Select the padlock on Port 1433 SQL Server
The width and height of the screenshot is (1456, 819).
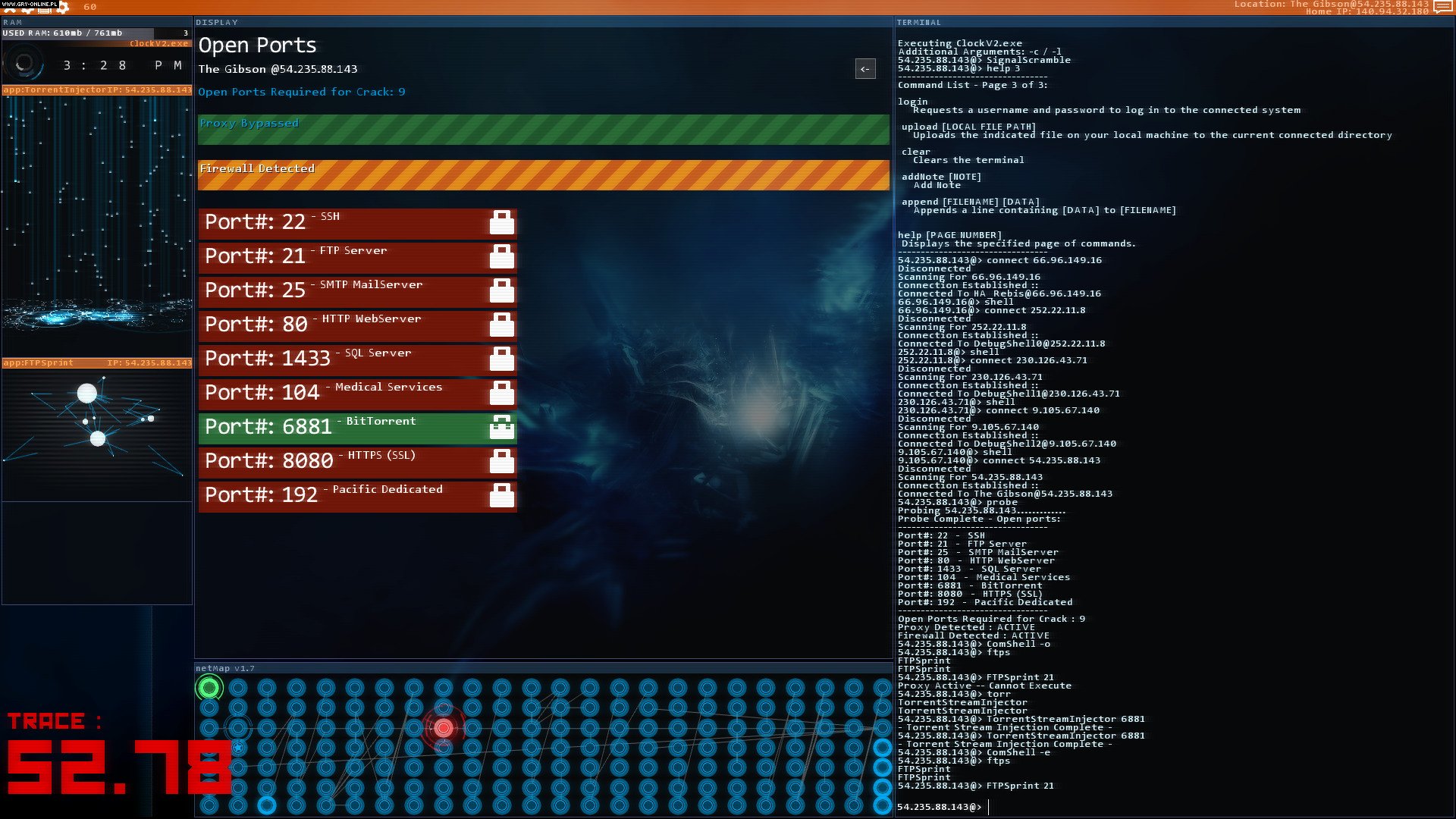[501, 358]
